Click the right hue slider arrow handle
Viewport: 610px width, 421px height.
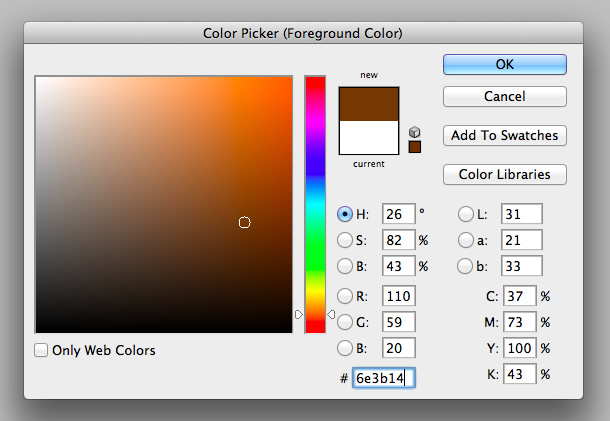(x=331, y=314)
